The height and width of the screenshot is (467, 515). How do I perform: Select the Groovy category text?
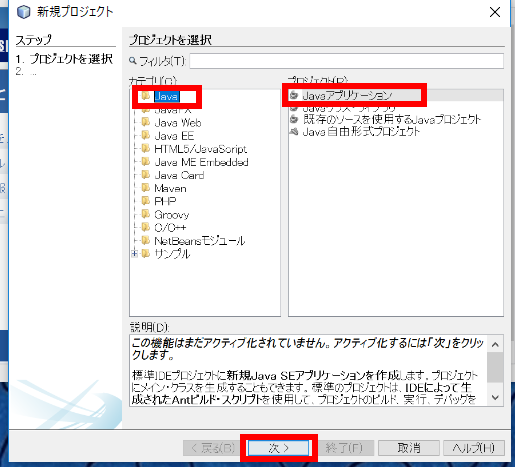click(172, 215)
